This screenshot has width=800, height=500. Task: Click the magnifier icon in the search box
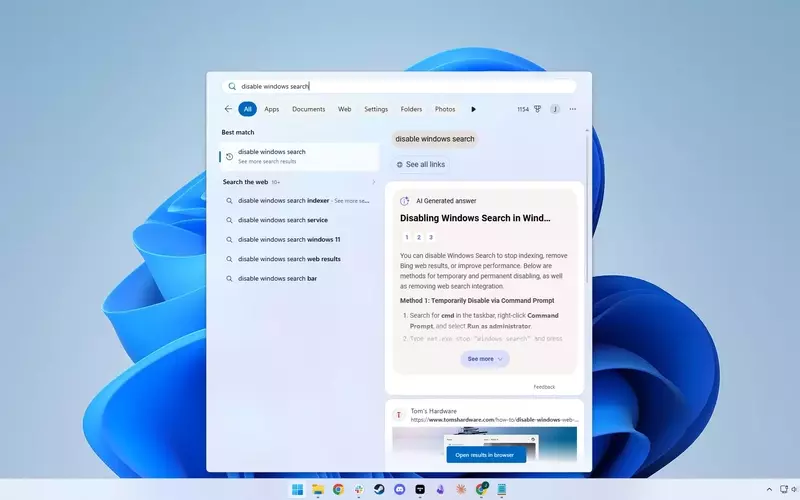coord(232,86)
